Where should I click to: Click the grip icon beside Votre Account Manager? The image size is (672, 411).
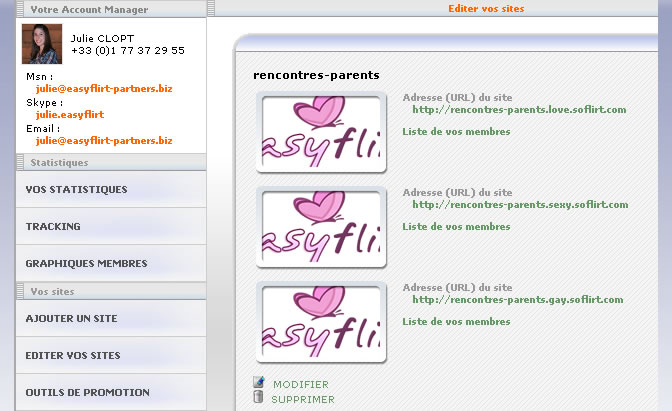click(x=20, y=9)
